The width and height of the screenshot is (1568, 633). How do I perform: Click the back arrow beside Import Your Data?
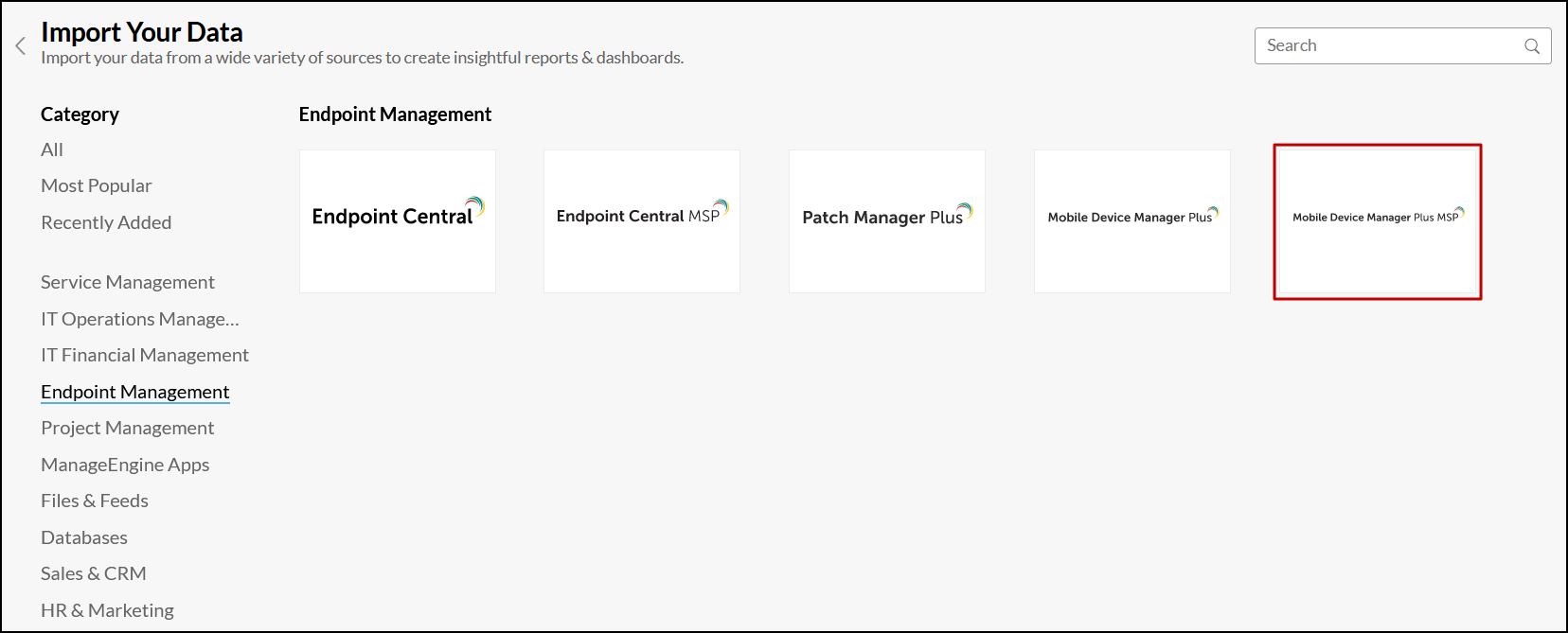(21, 45)
